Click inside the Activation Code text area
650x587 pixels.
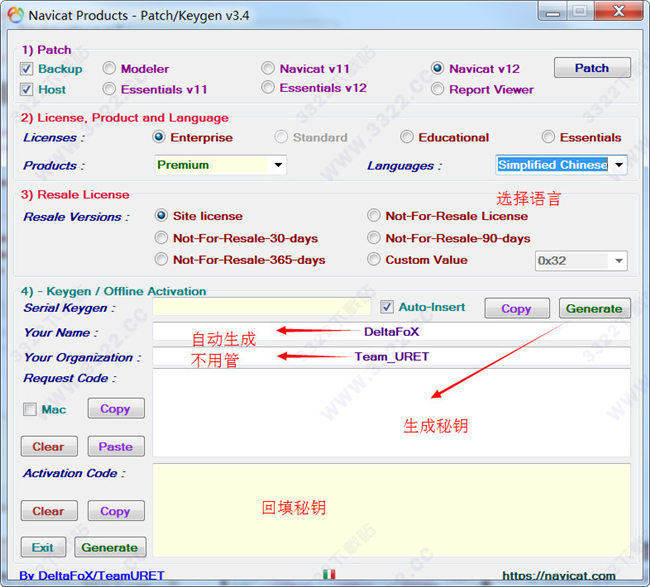391,510
